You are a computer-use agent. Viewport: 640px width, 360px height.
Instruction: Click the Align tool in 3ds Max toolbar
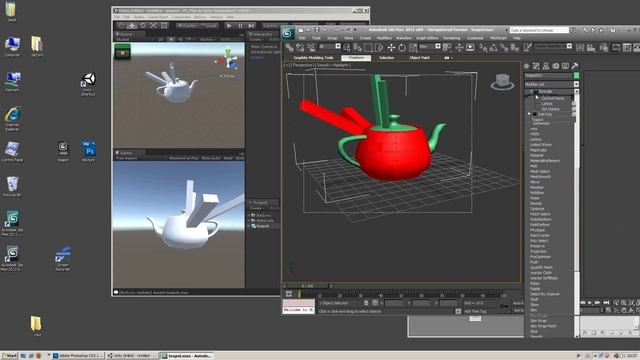pyautogui.click(x=591, y=48)
